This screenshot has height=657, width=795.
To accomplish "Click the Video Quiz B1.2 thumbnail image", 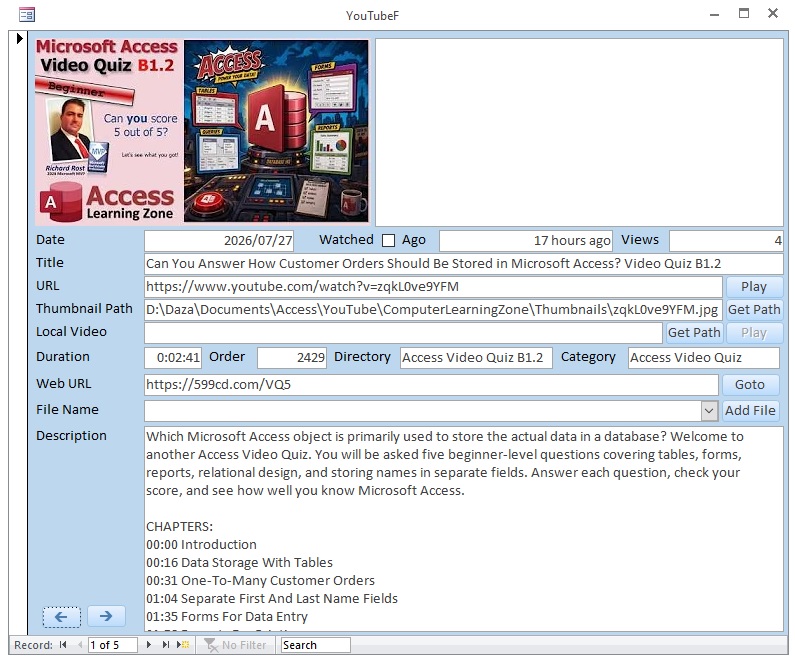I will pyautogui.click(x=107, y=131).
